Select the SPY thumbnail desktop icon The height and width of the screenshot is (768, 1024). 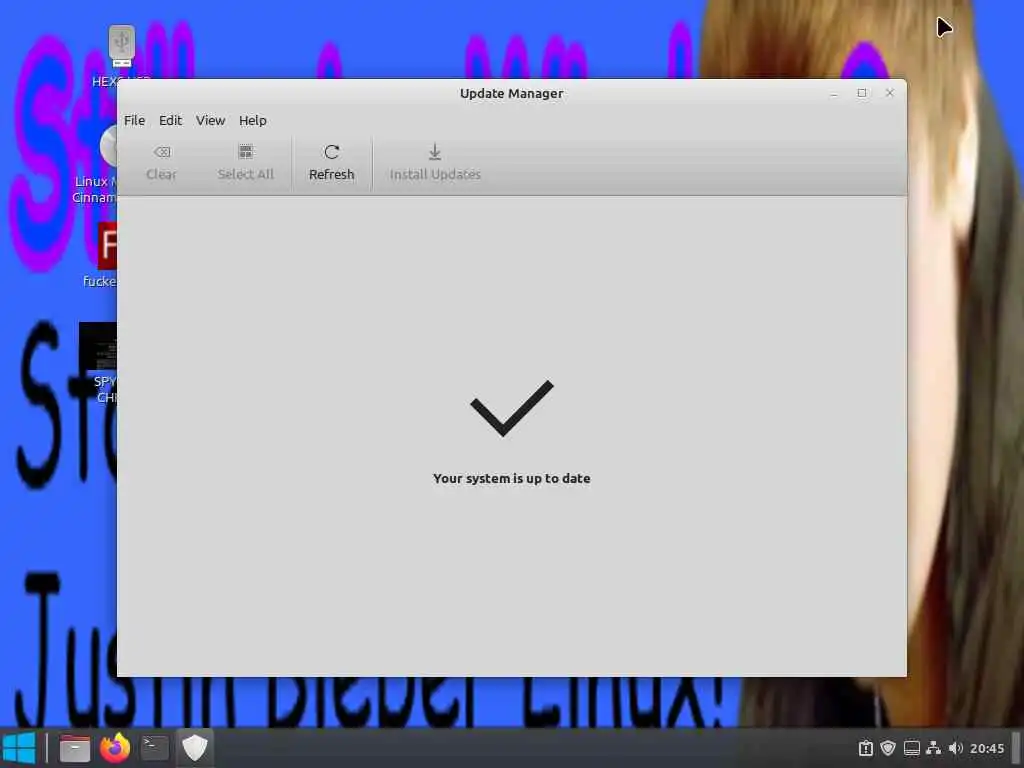click(x=98, y=347)
